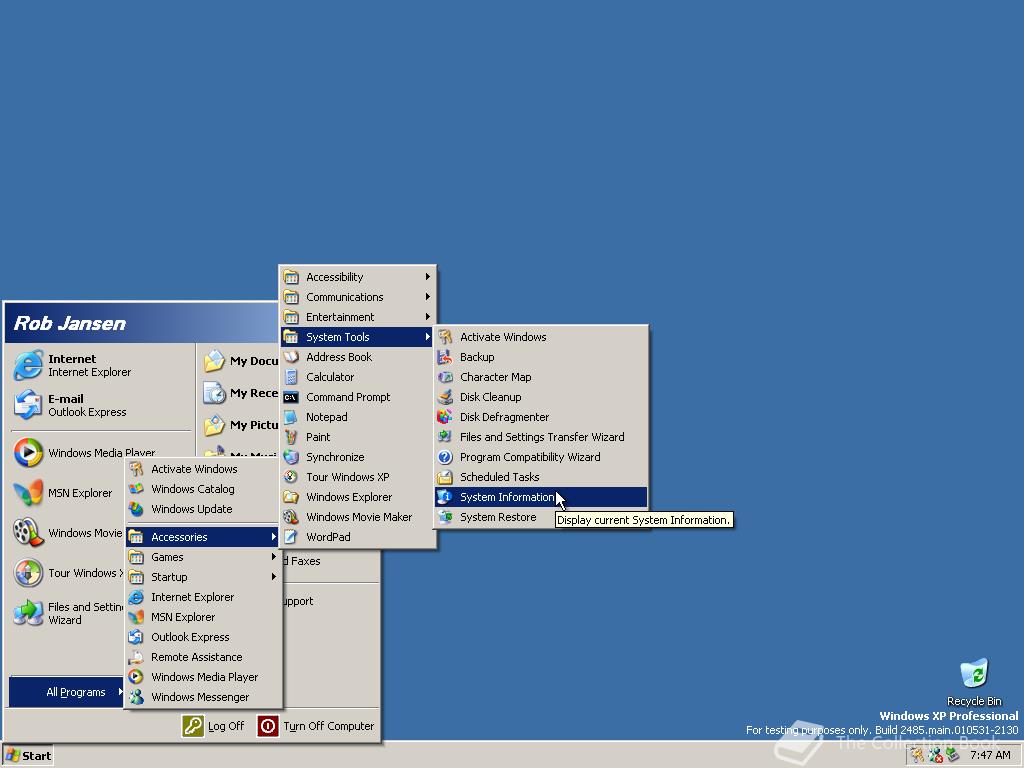Select Disk Cleanup menu entry

click(541, 397)
